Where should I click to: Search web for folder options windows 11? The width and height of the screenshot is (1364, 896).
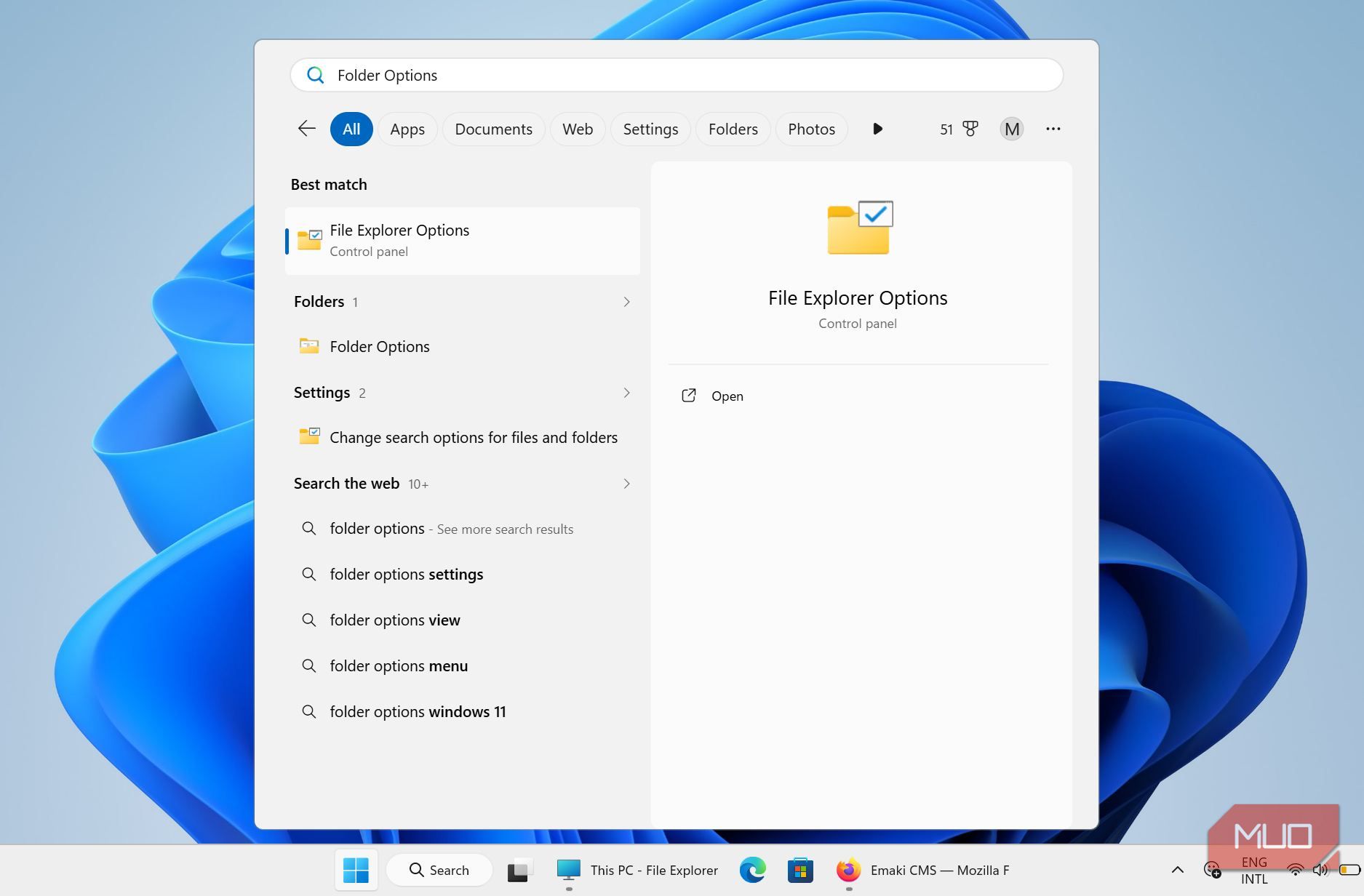462,712
